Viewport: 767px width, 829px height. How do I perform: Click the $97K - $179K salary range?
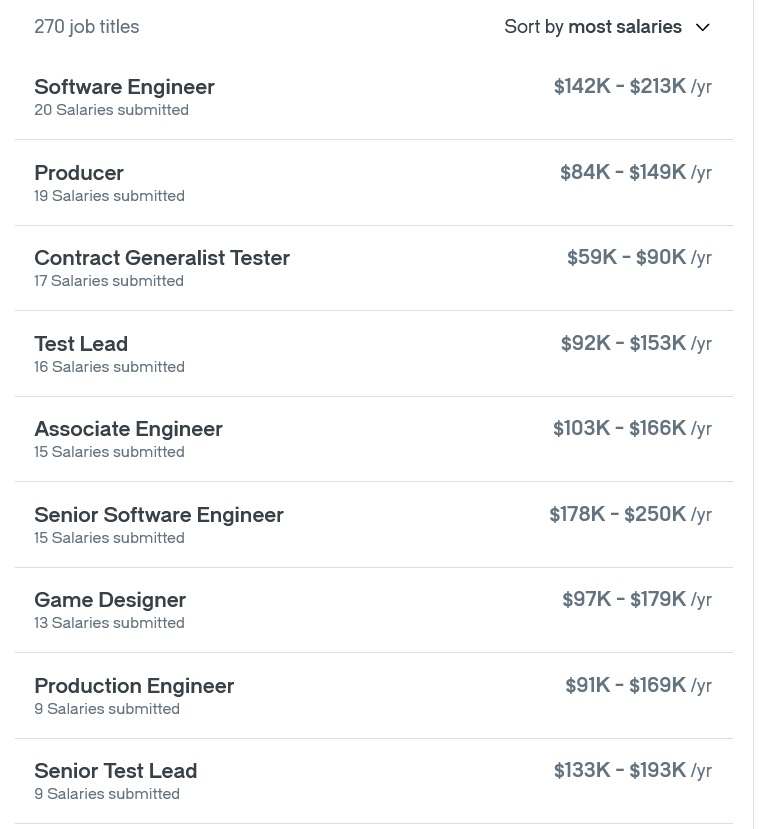[x=624, y=600]
